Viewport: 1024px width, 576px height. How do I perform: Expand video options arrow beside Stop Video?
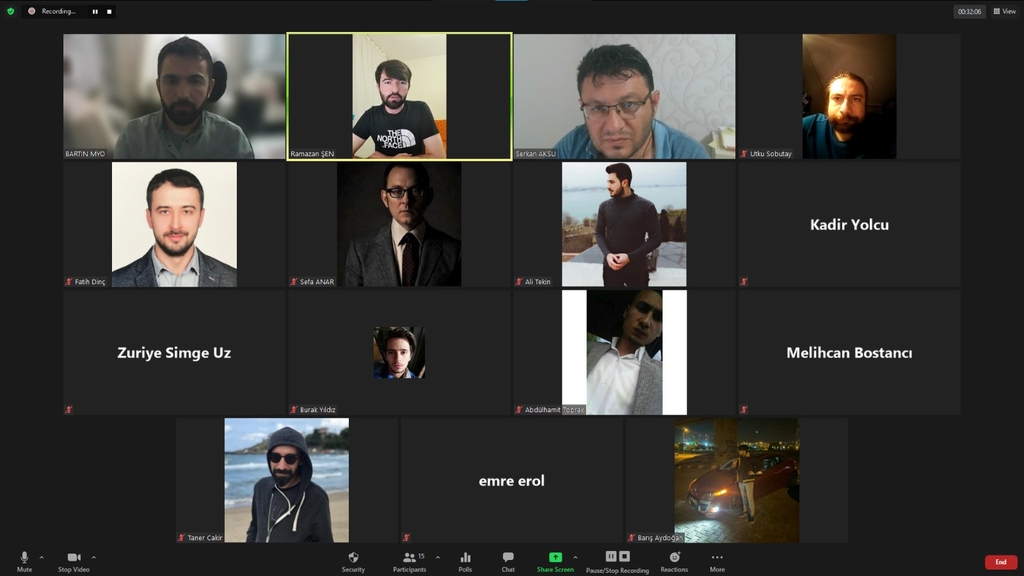tap(94, 557)
